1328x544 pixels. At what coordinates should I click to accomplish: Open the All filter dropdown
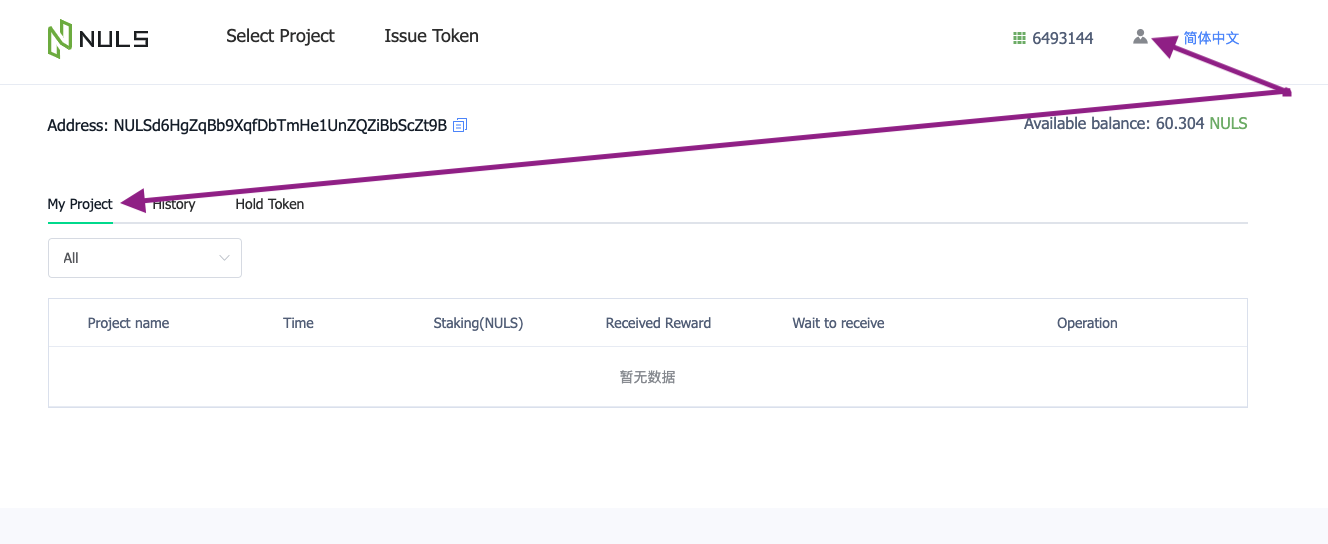point(144,258)
